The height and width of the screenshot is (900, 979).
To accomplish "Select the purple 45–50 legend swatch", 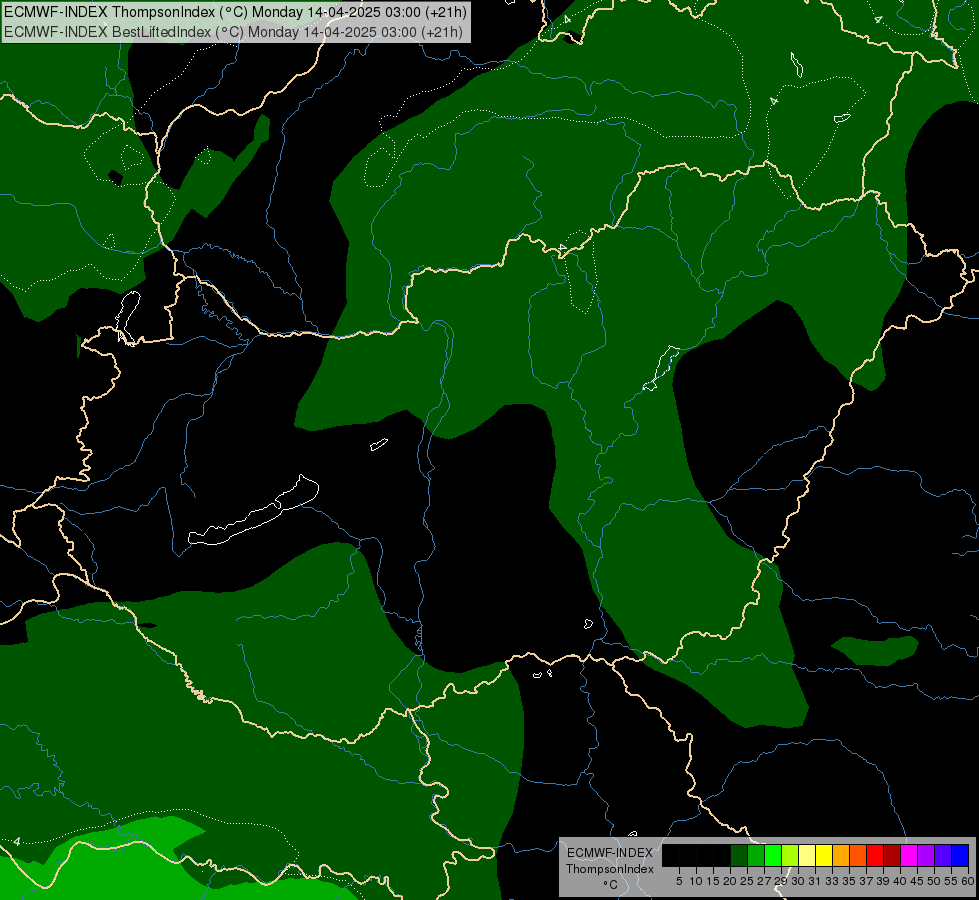I will click(926, 855).
